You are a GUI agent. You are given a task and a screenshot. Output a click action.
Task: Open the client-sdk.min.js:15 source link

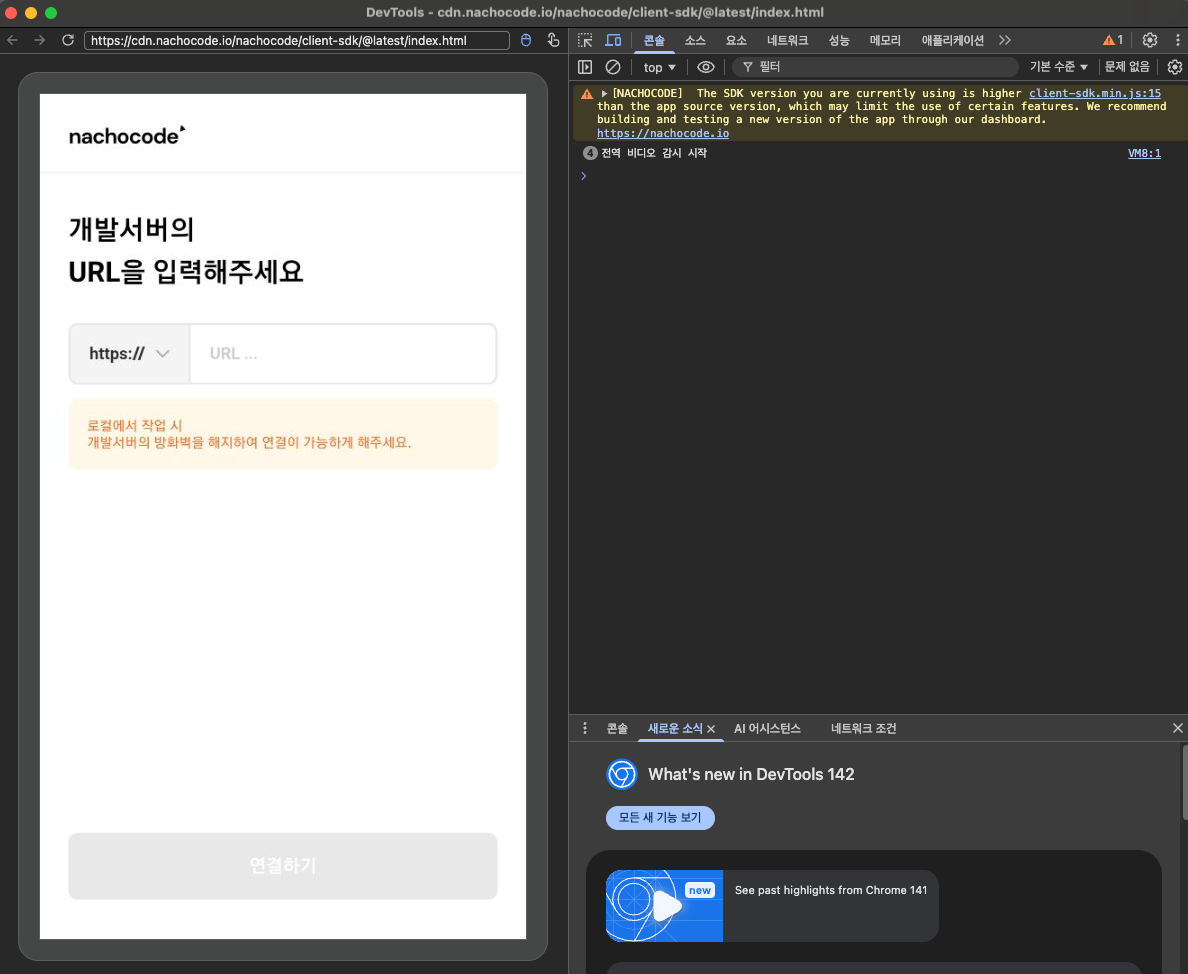pos(1094,93)
